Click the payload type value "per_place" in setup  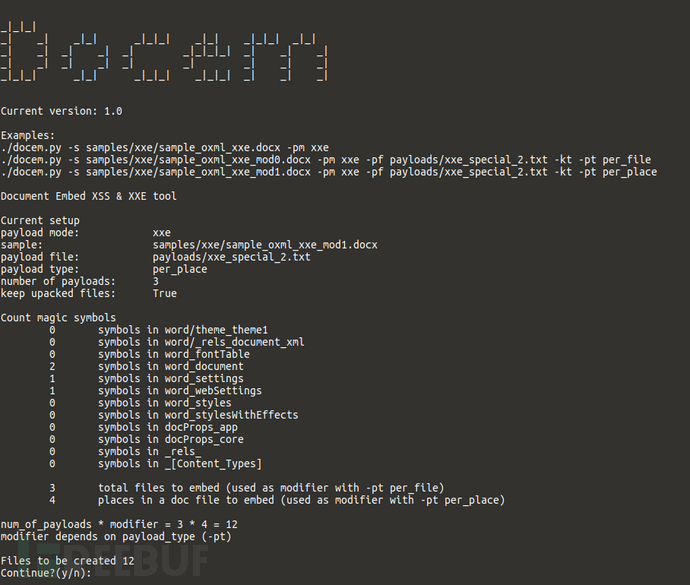(x=180, y=269)
